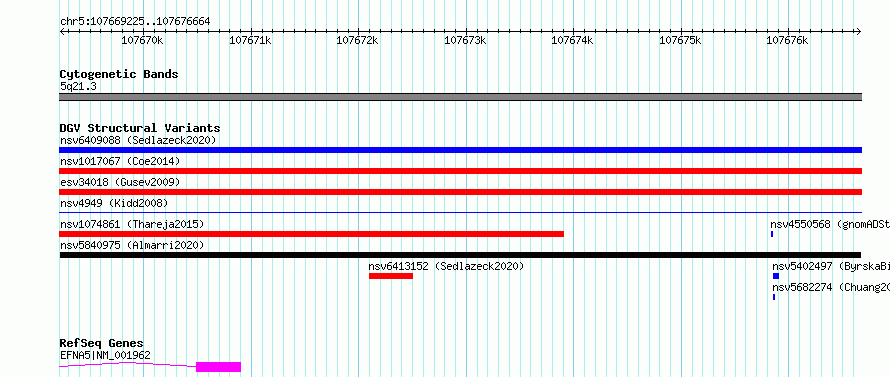Open the nsv1074861 (Thareja2015) label

[x=132, y=224]
